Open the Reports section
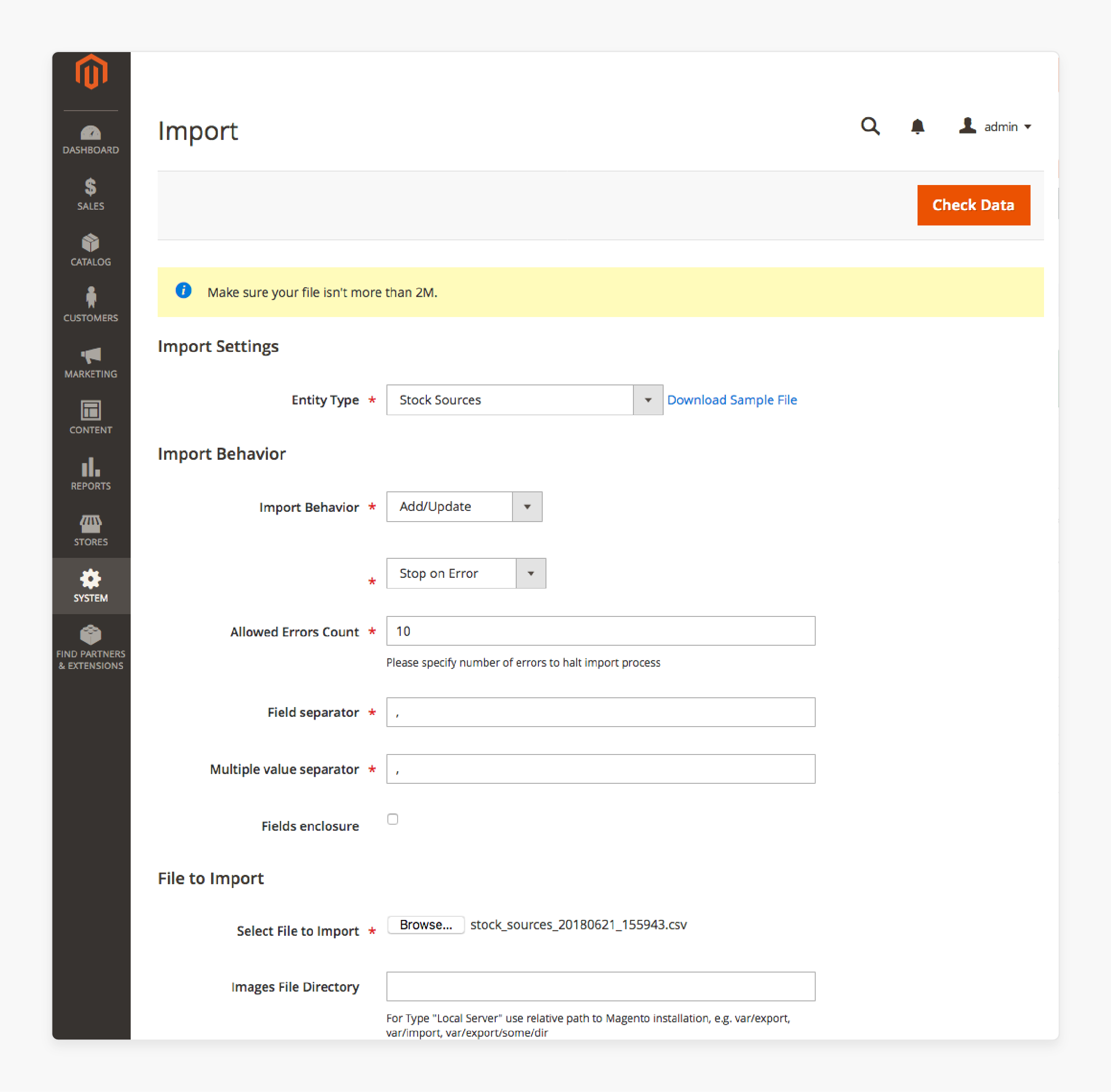This screenshot has height=1092, width=1111. (x=91, y=476)
